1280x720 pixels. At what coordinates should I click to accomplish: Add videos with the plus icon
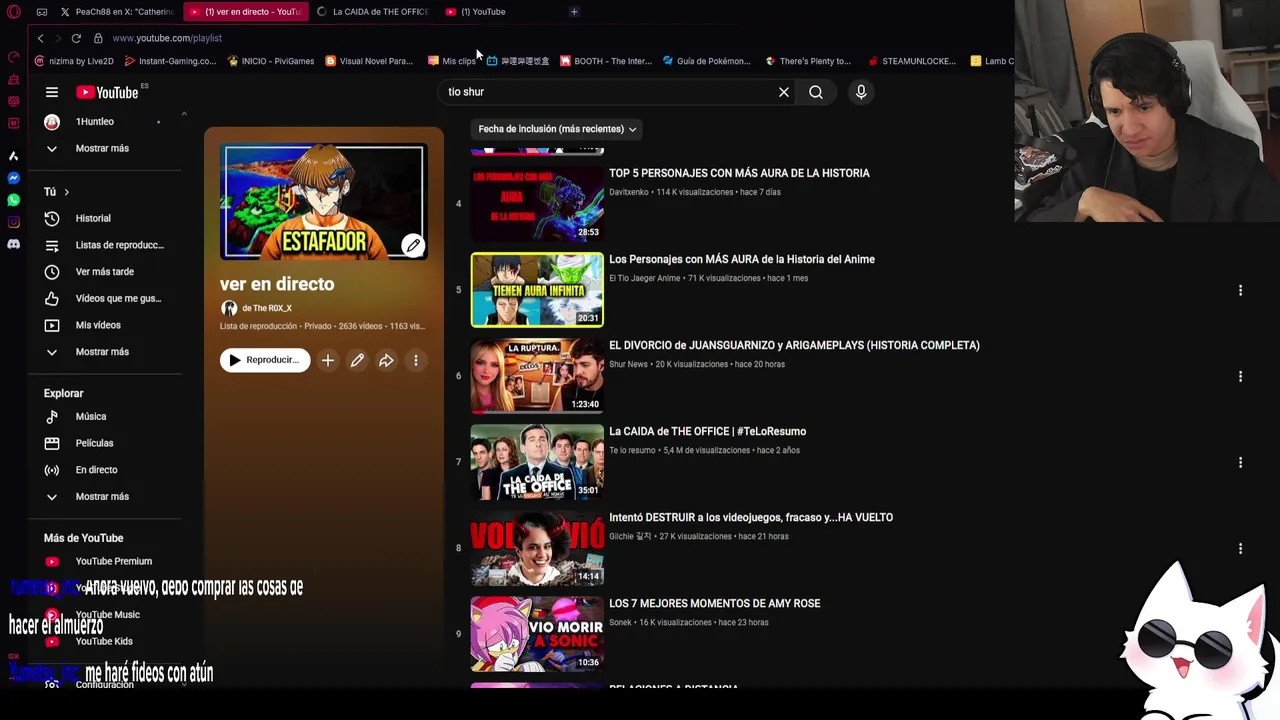click(x=327, y=360)
